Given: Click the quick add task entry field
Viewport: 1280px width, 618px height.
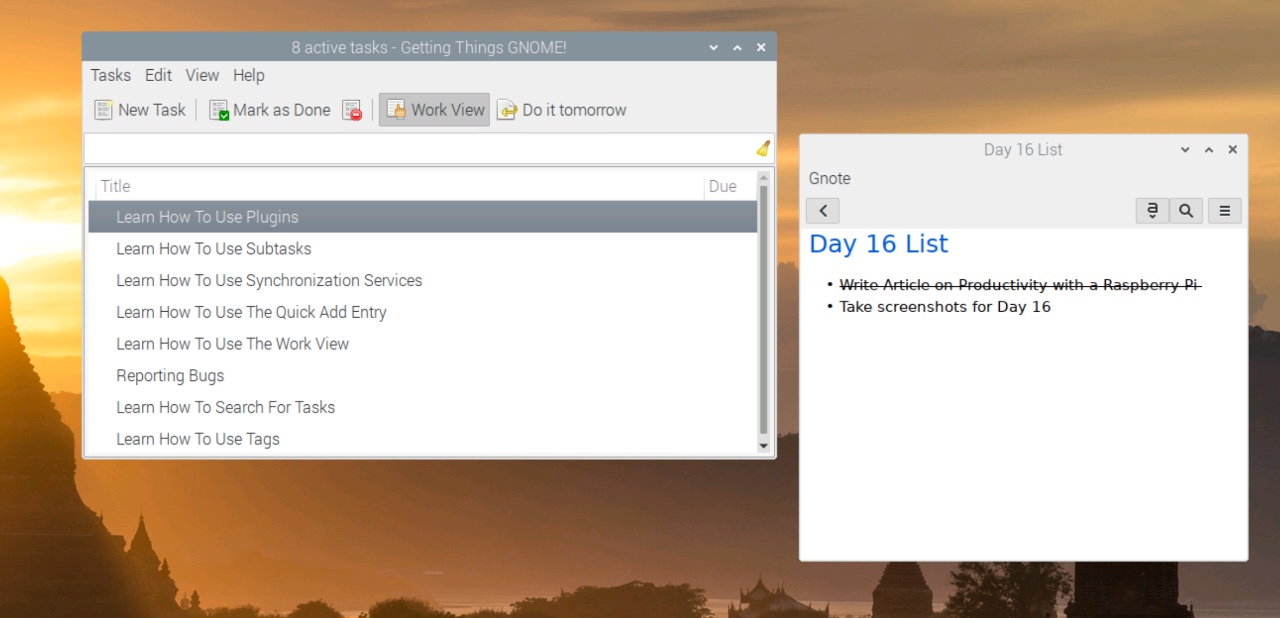Looking at the screenshot, I should 418,148.
